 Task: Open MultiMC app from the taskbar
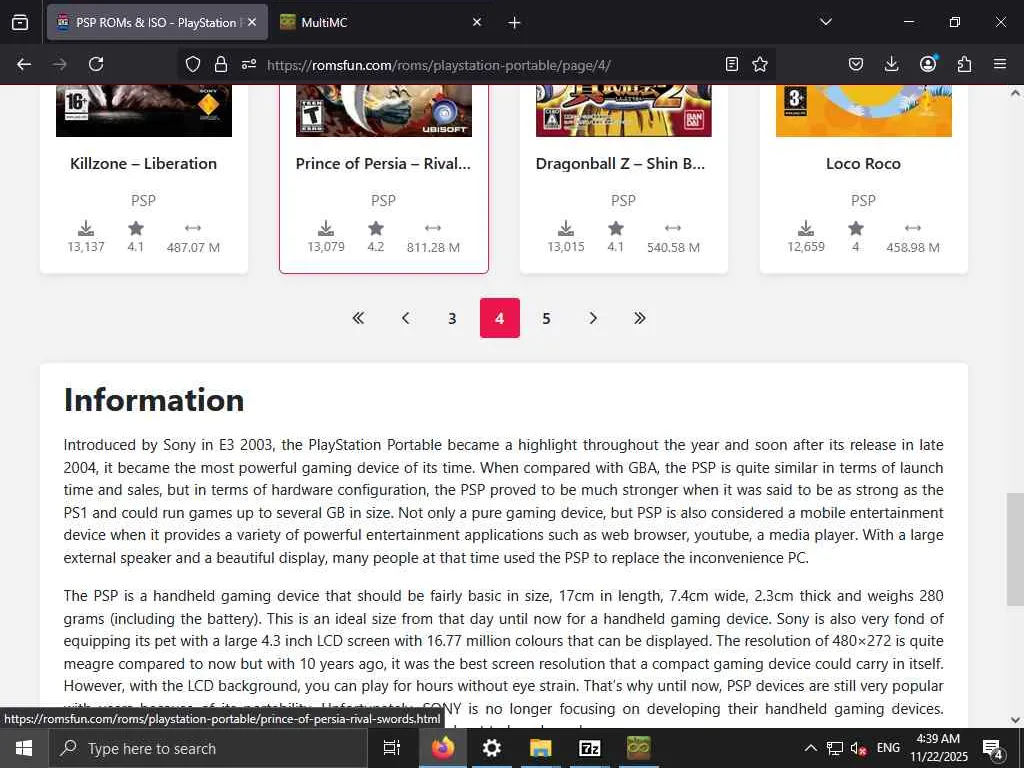639,748
